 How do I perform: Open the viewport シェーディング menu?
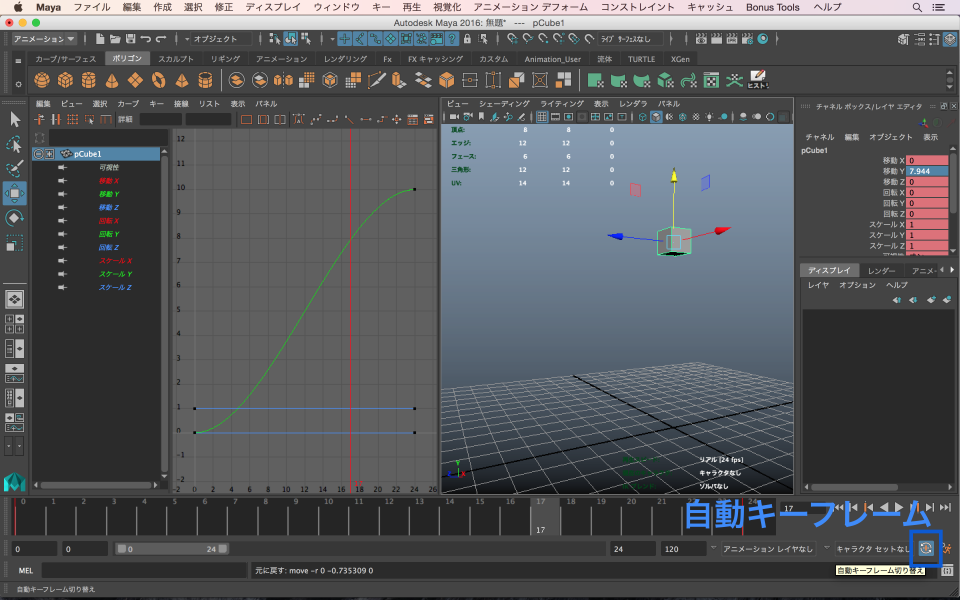click(x=504, y=103)
